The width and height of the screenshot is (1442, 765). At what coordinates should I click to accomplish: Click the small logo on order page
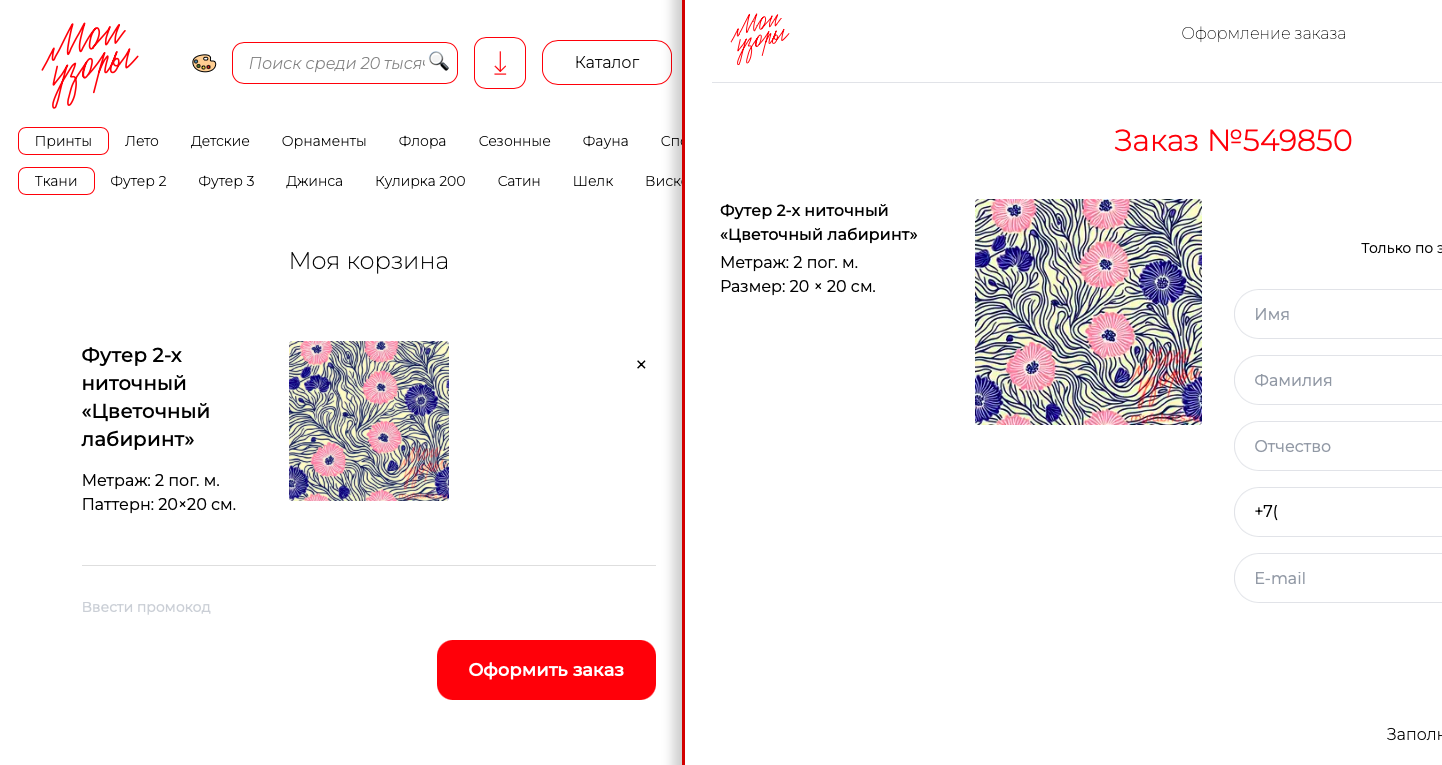tap(760, 38)
